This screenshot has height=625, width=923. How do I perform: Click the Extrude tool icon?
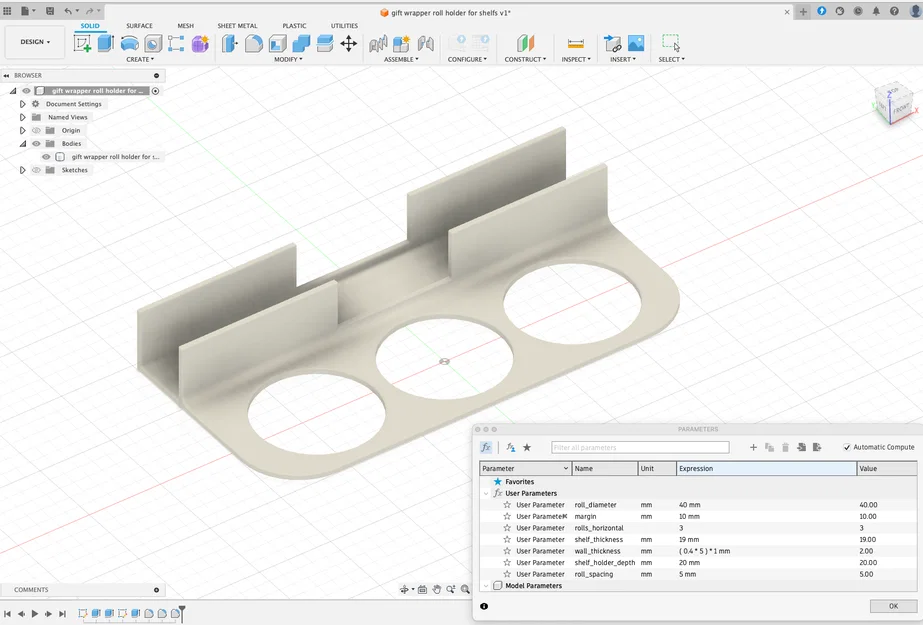[106, 43]
